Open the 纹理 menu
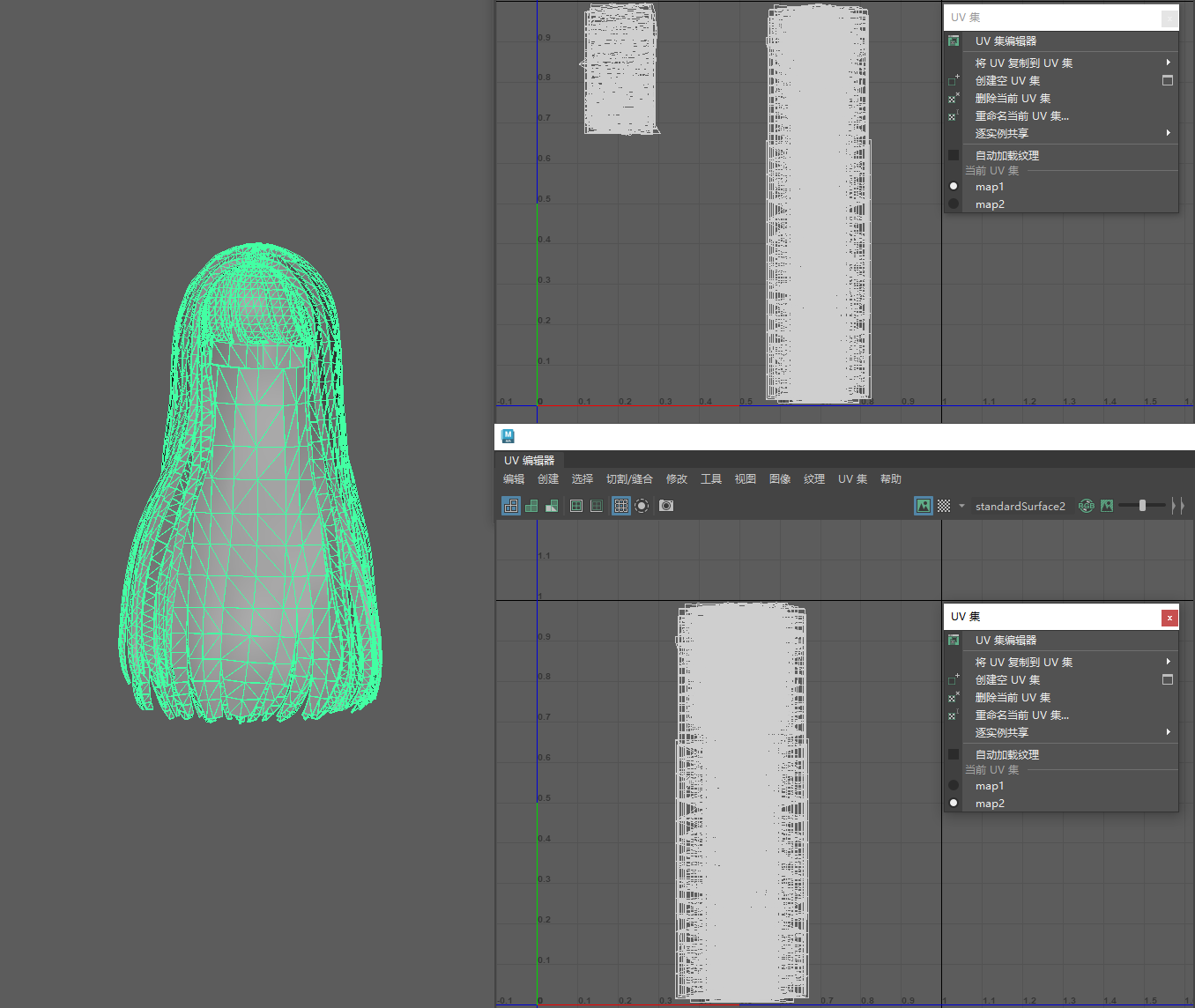Screen dimensions: 1195x1008 814,479
